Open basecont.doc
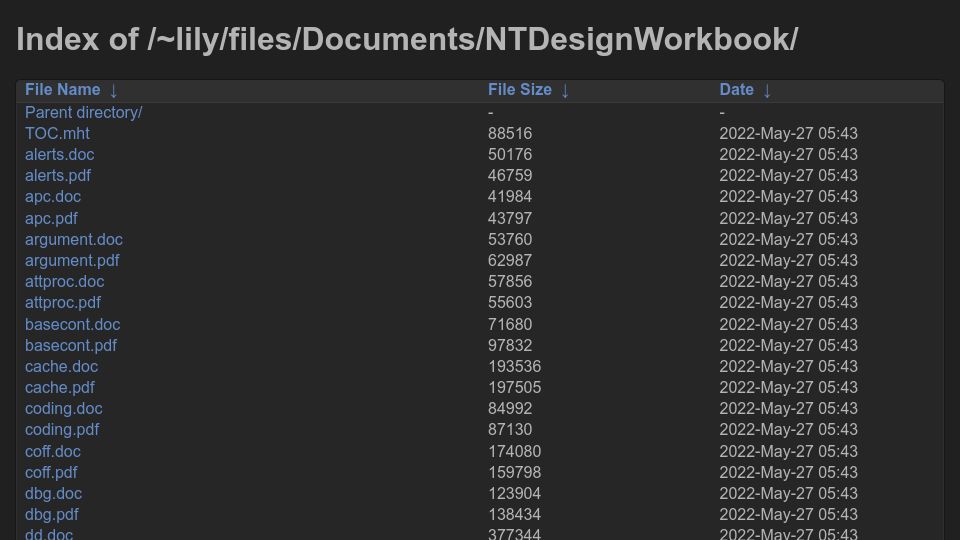Screen dimensions: 960x540 (x=72, y=324)
